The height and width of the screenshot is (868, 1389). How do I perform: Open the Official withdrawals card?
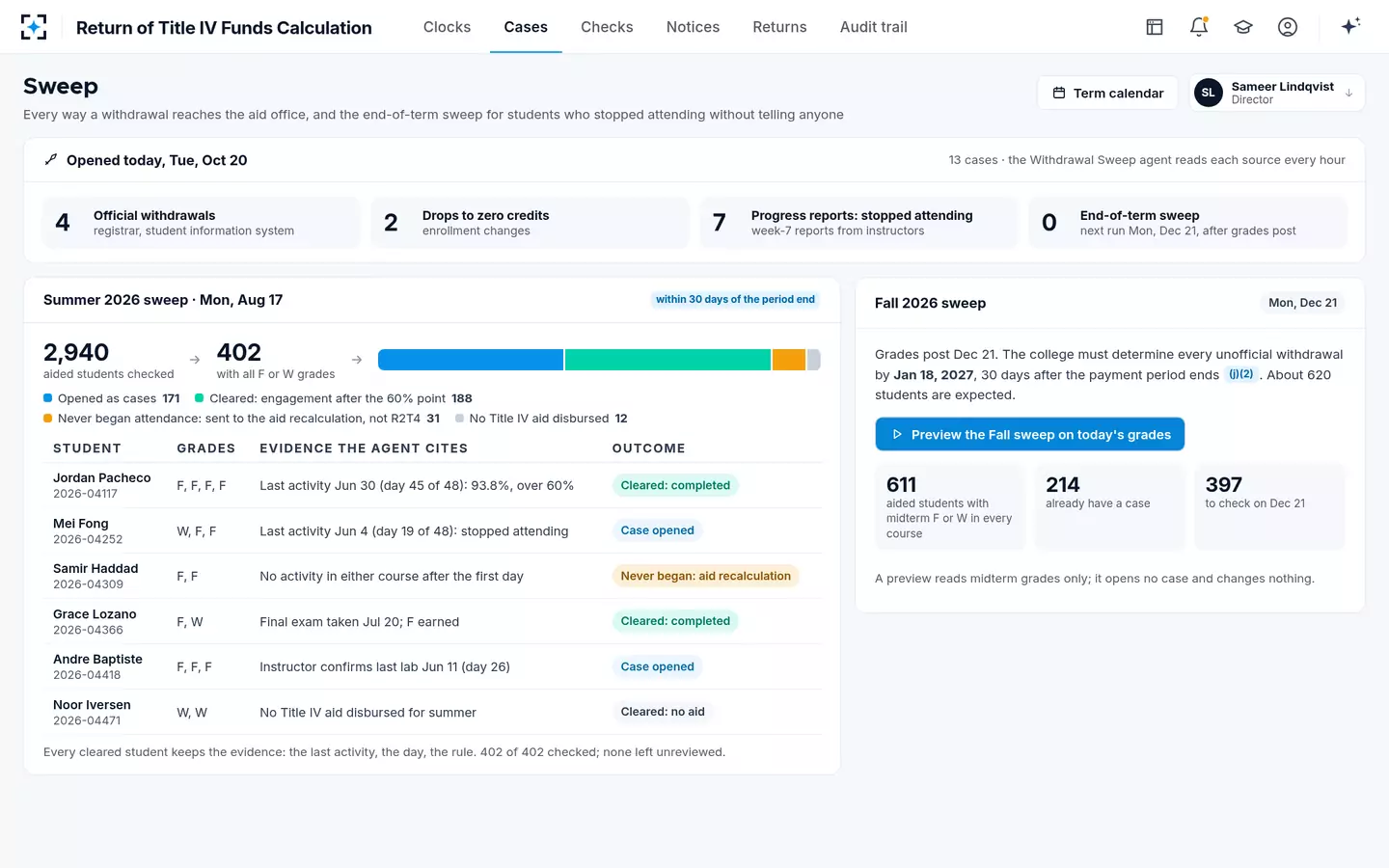[x=202, y=223]
